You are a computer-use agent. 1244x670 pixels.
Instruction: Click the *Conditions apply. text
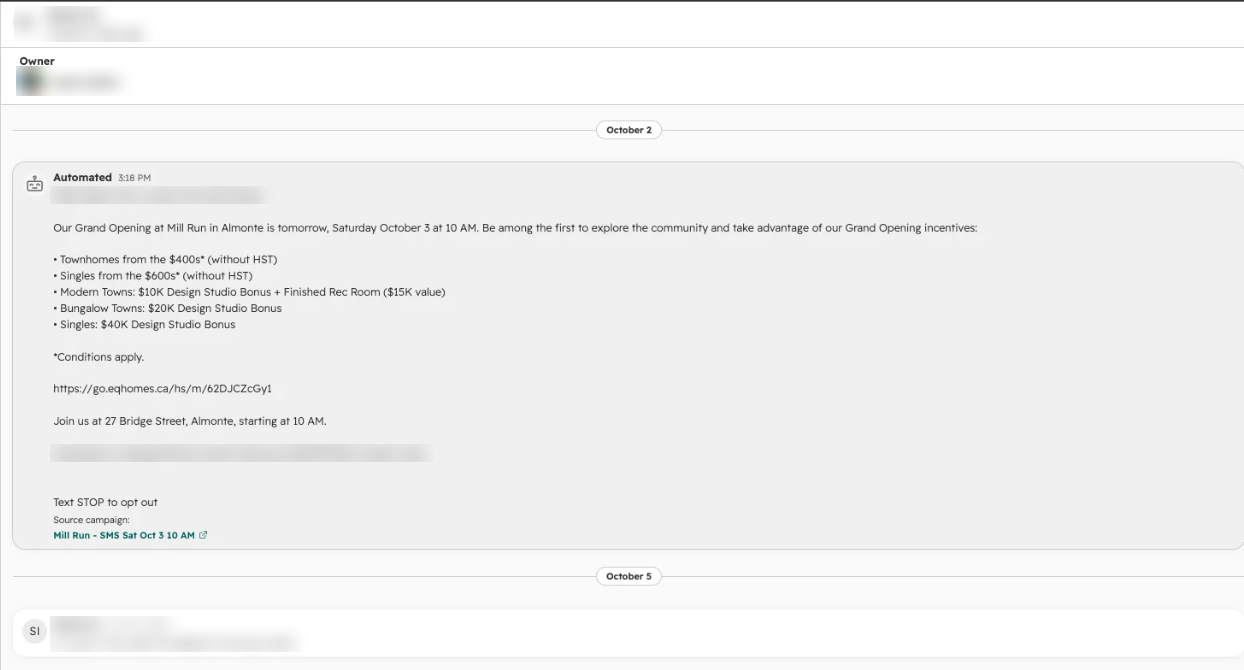pyautogui.click(x=98, y=357)
